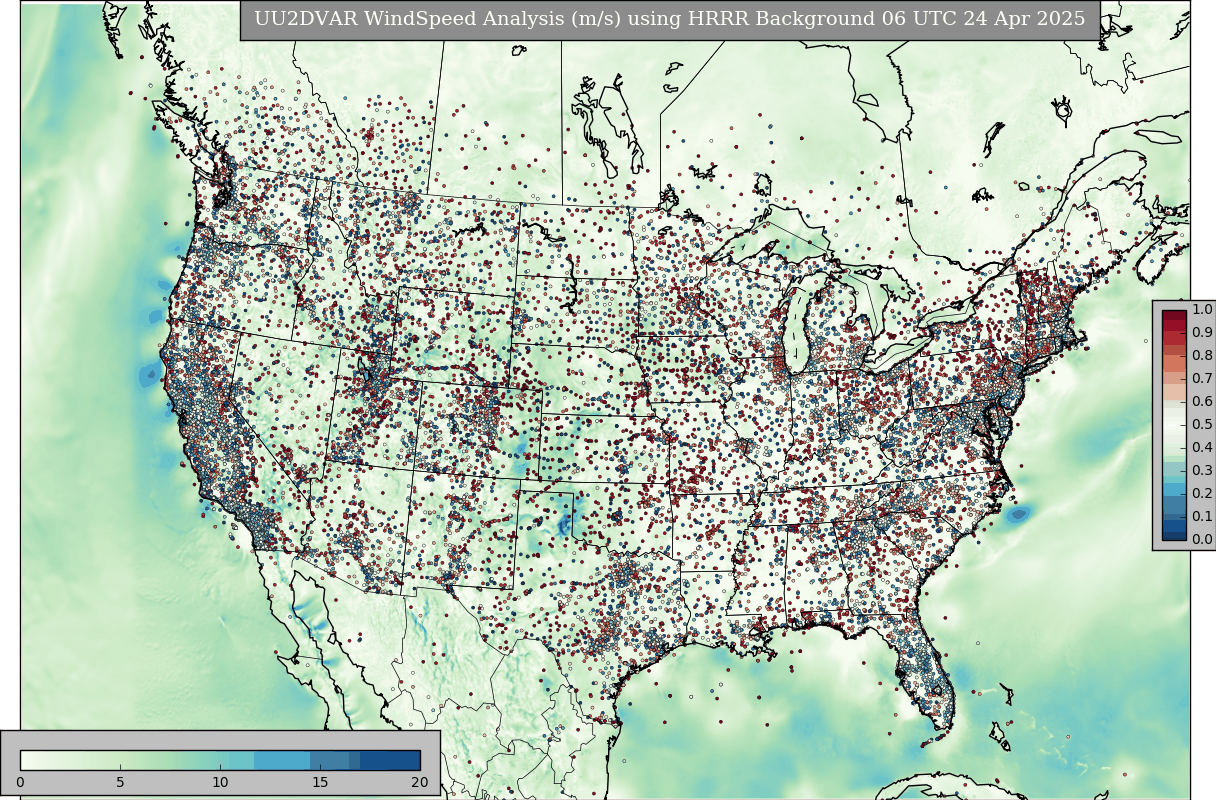Click the 0.3 label on the vertical colorbar
The image size is (1216, 800).
(x=1202, y=471)
